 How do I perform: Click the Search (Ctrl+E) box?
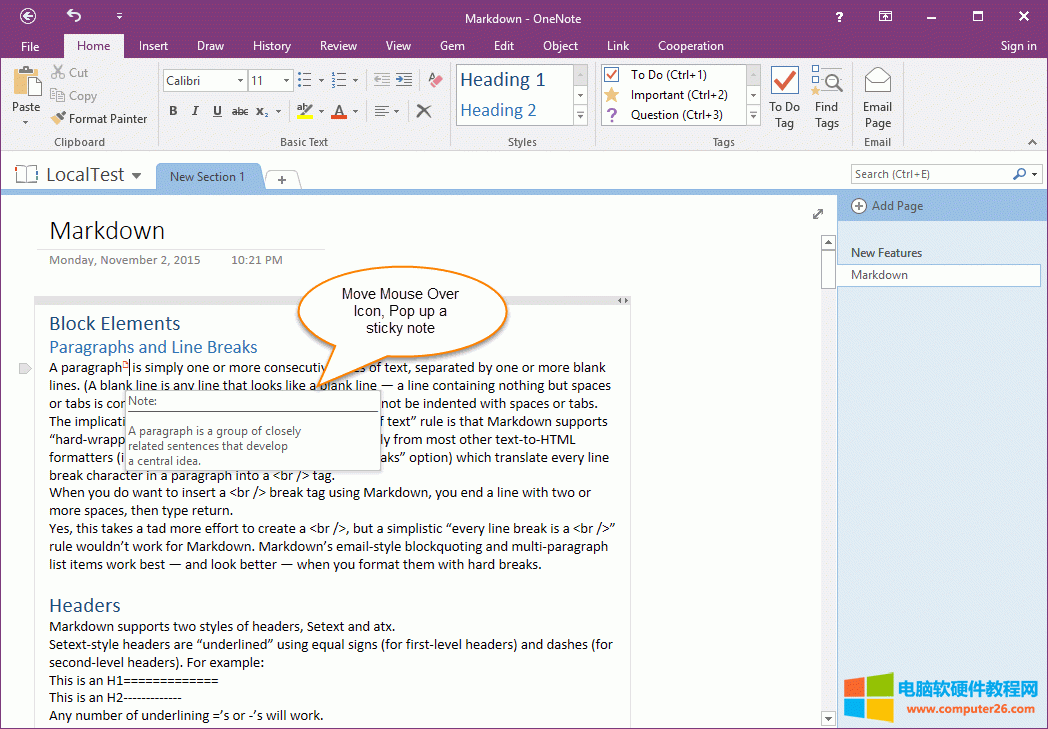coord(931,174)
